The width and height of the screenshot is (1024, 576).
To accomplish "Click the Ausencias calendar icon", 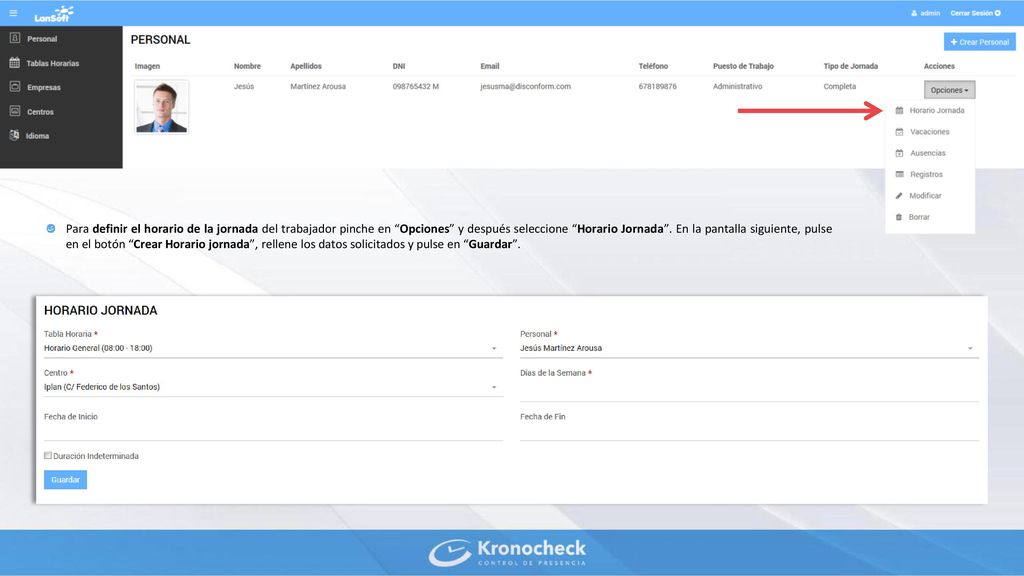I will click(x=899, y=153).
